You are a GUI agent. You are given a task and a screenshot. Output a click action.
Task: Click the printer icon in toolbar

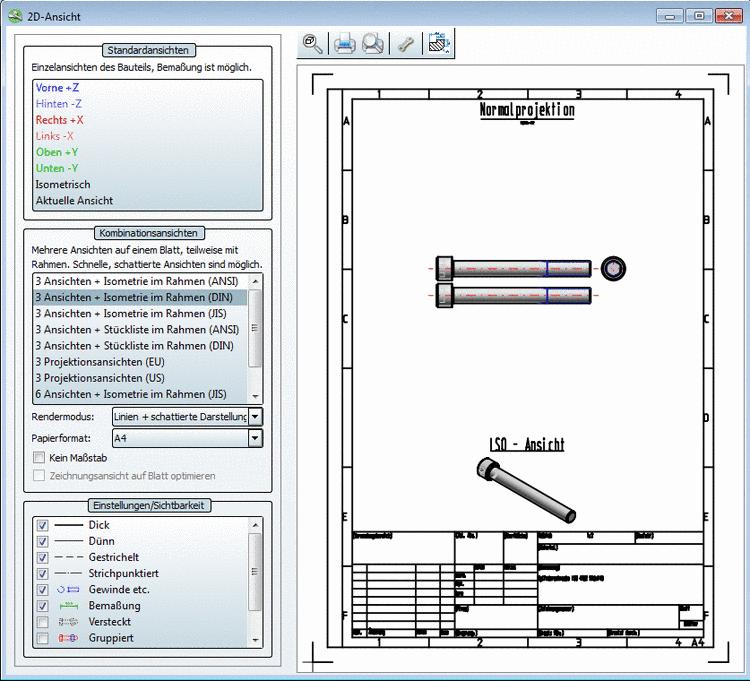point(344,44)
